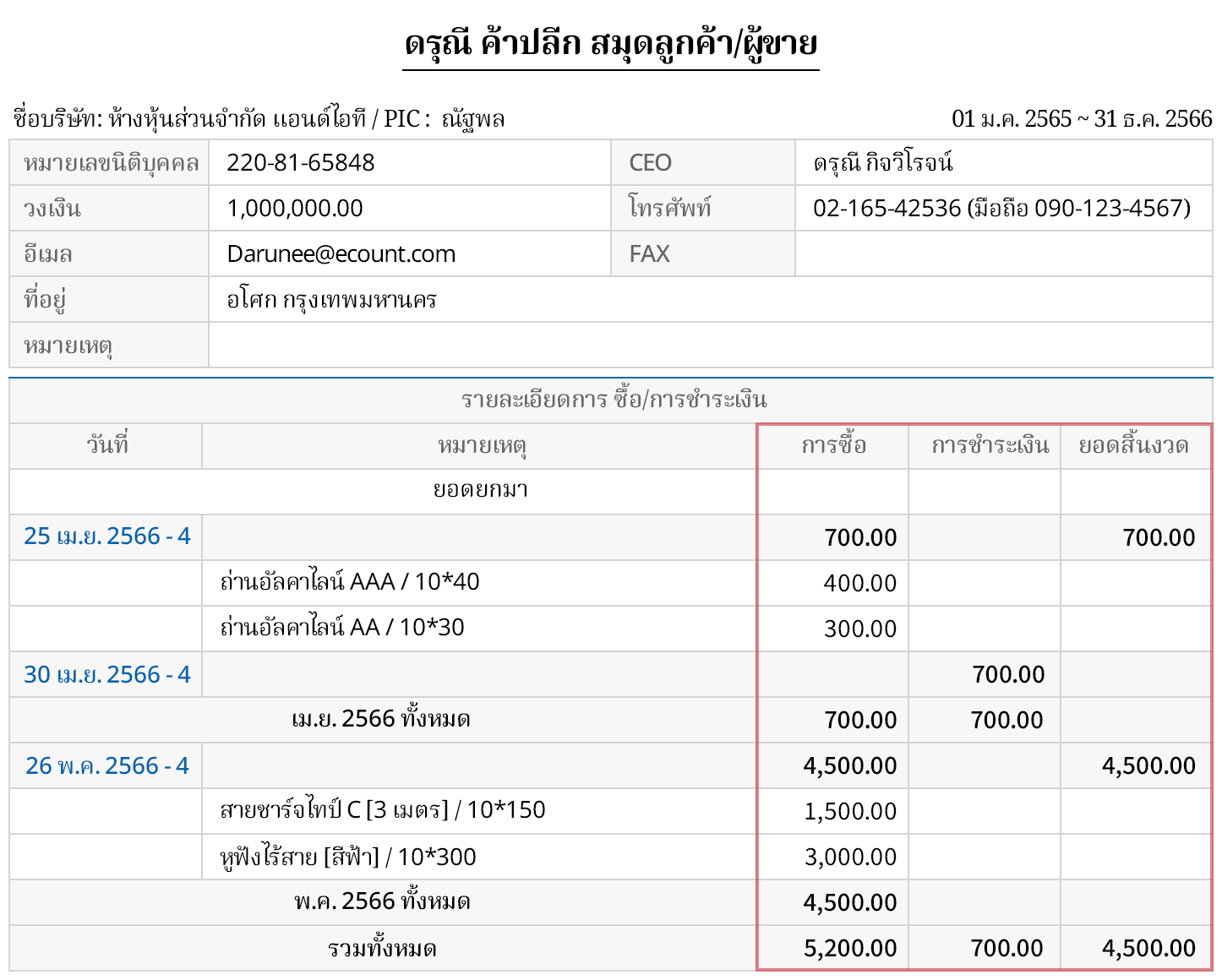The width and height of the screenshot is (1222, 980).
Task: Click the ถ่านอัลคาไลน์ AAA / 10*40 row
Action: click(x=350, y=582)
